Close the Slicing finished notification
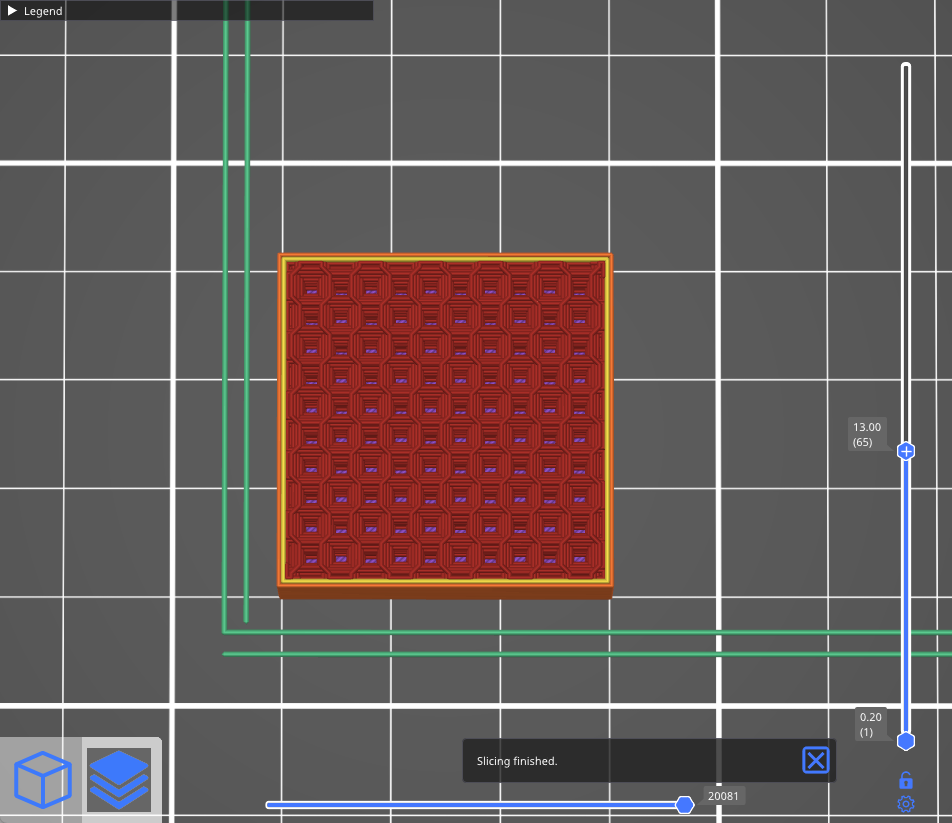 pos(815,760)
